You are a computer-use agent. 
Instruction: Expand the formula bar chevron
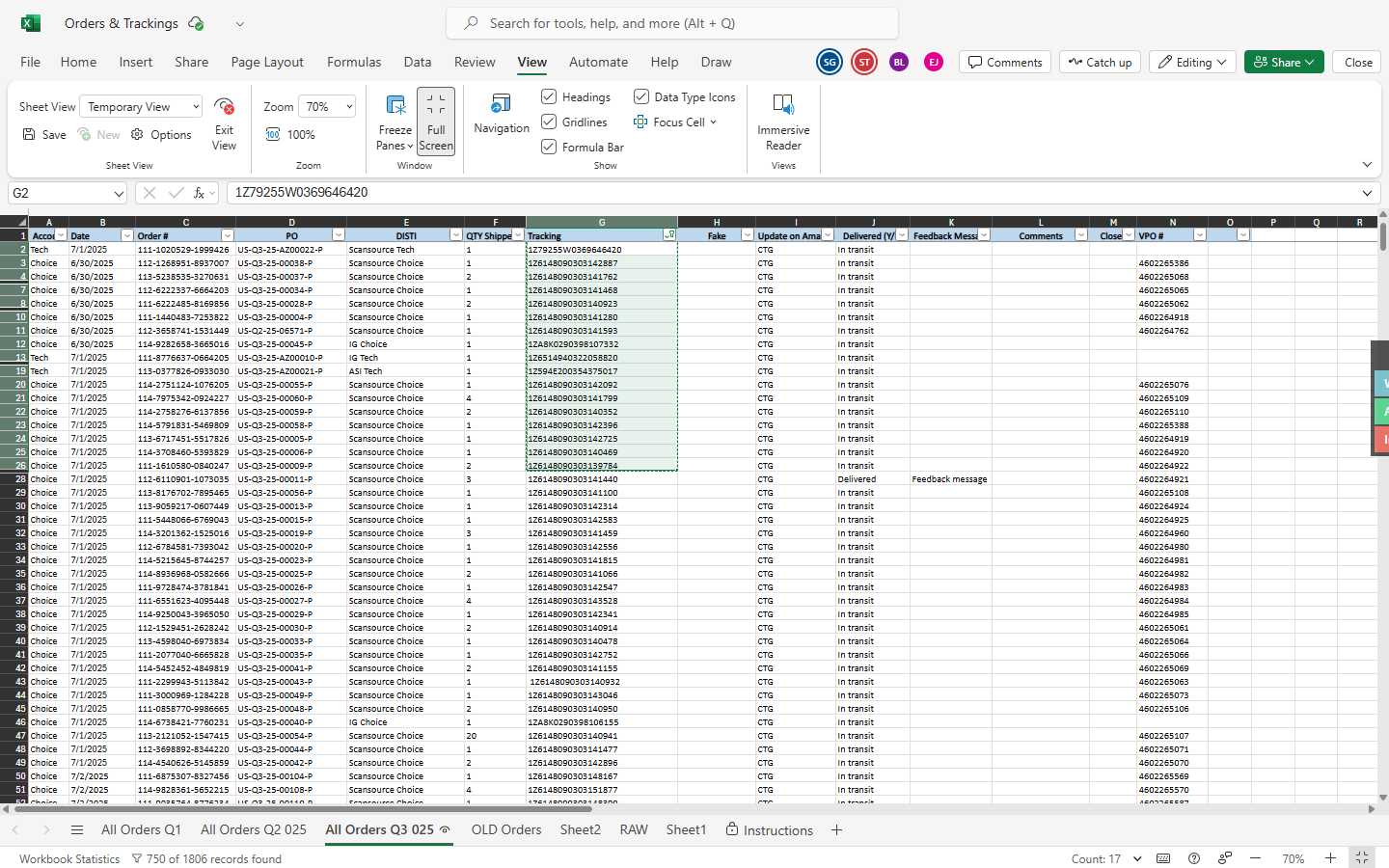(1367, 193)
